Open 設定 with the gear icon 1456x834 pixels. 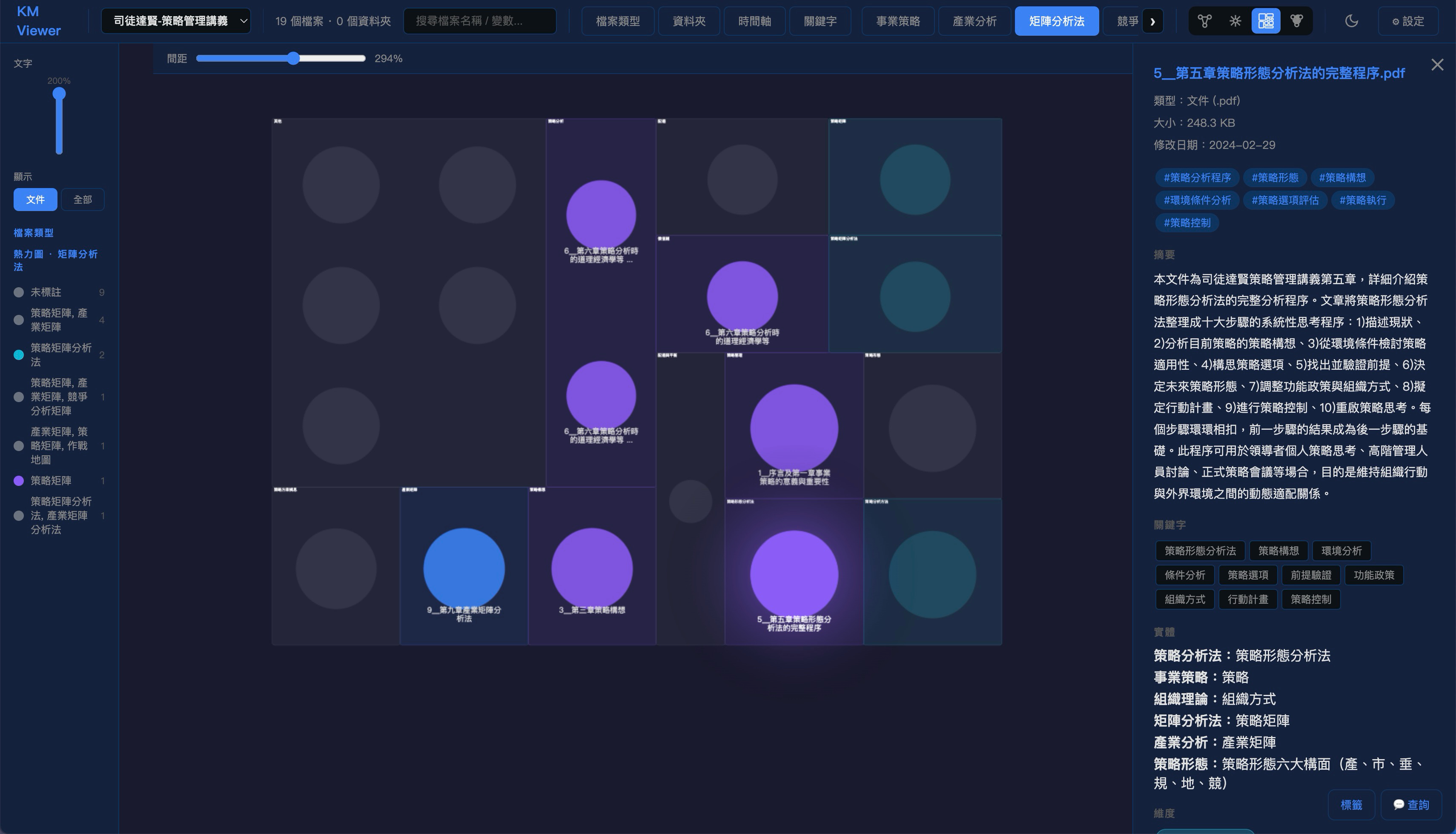click(1408, 21)
